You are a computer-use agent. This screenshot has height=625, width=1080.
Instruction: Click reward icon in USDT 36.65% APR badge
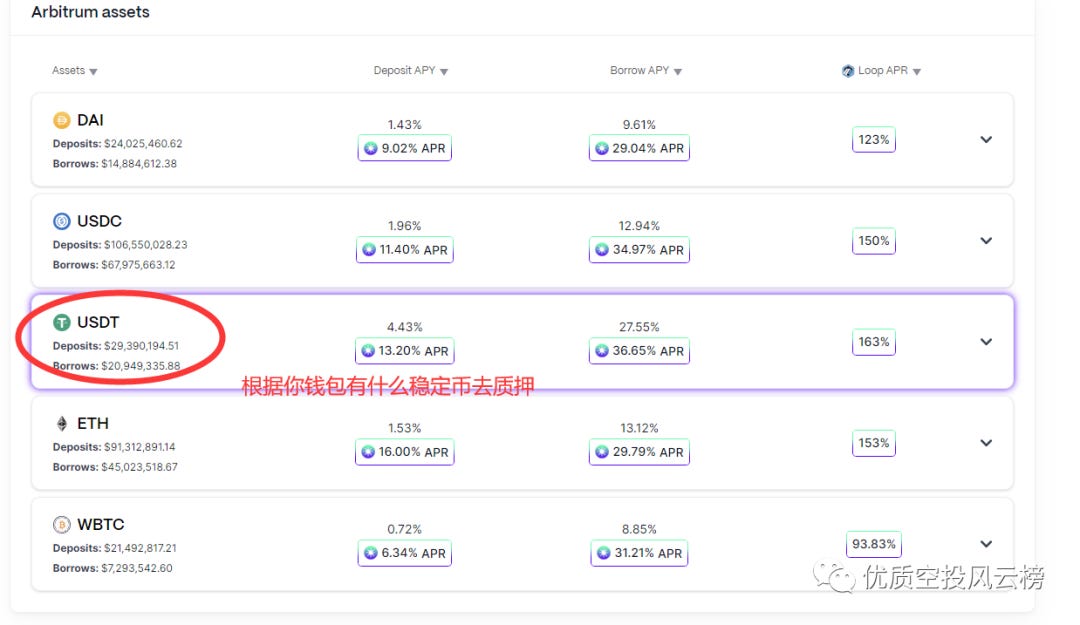602,351
